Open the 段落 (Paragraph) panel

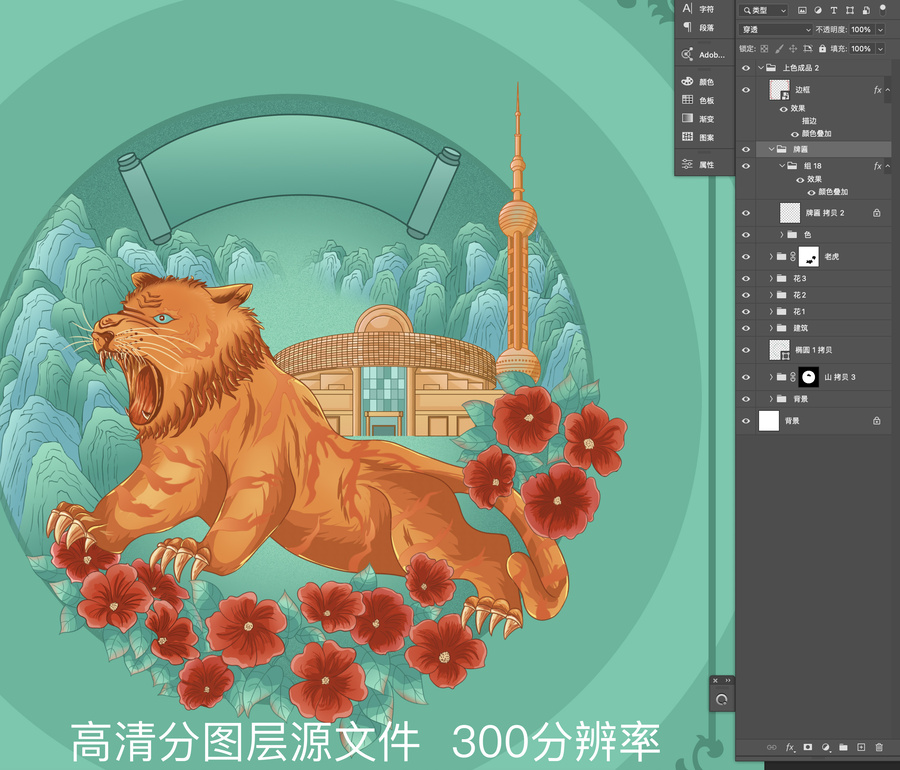pos(699,28)
